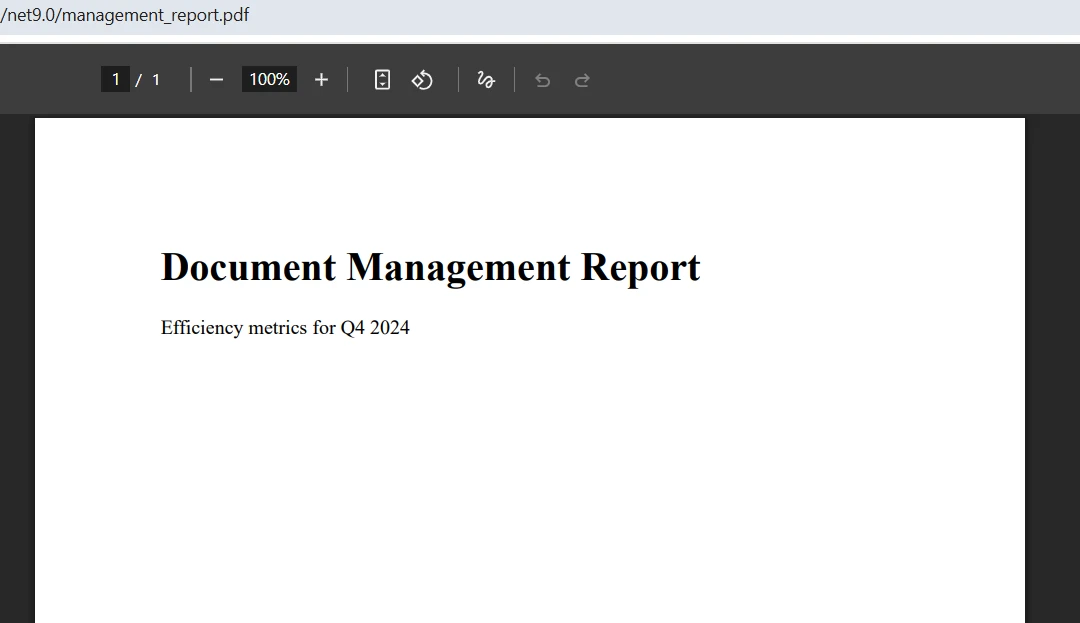The height and width of the screenshot is (623, 1080).
Task: Click inside the page number field
Action: click(116, 79)
